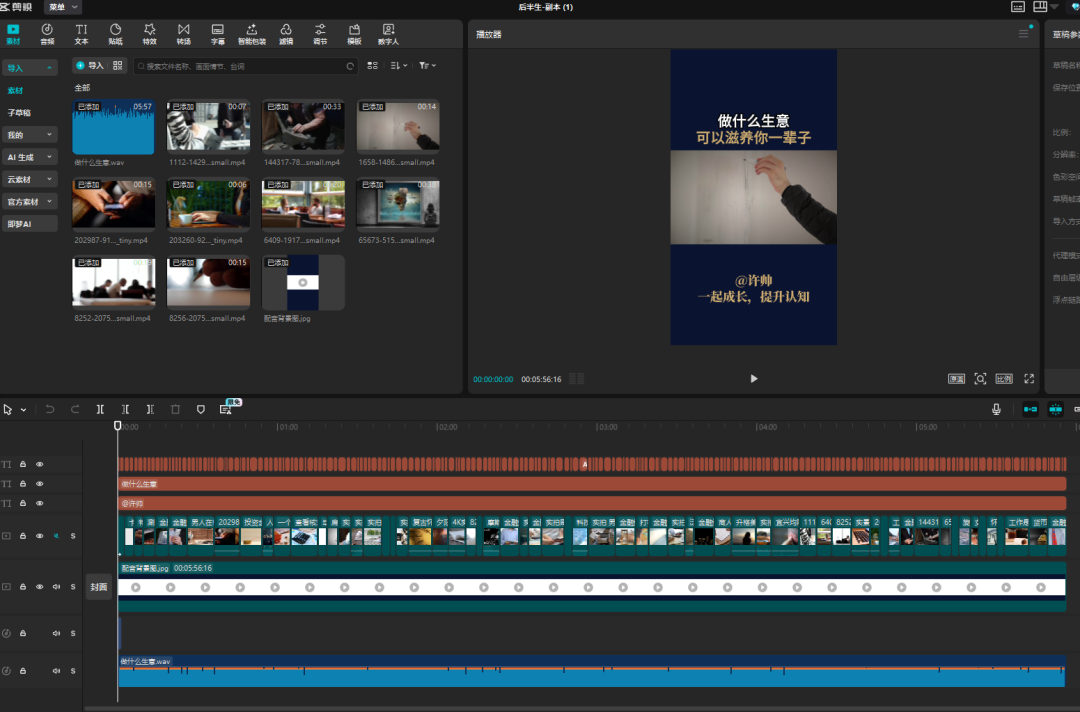1080x712 pixels.
Task: Open the 文本 (text) panel
Action: click(x=81, y=34)
